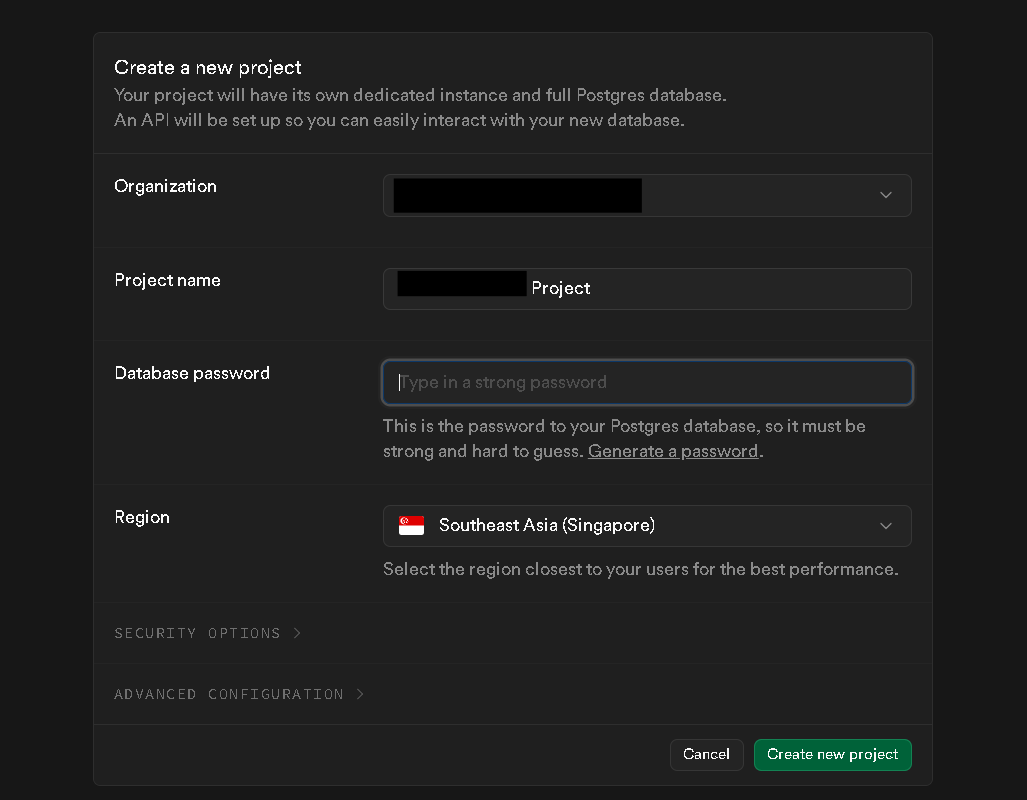Click the arrow icon beside Security Options
This screenshot has height=800, width=1027.
(x=297, y=633)
